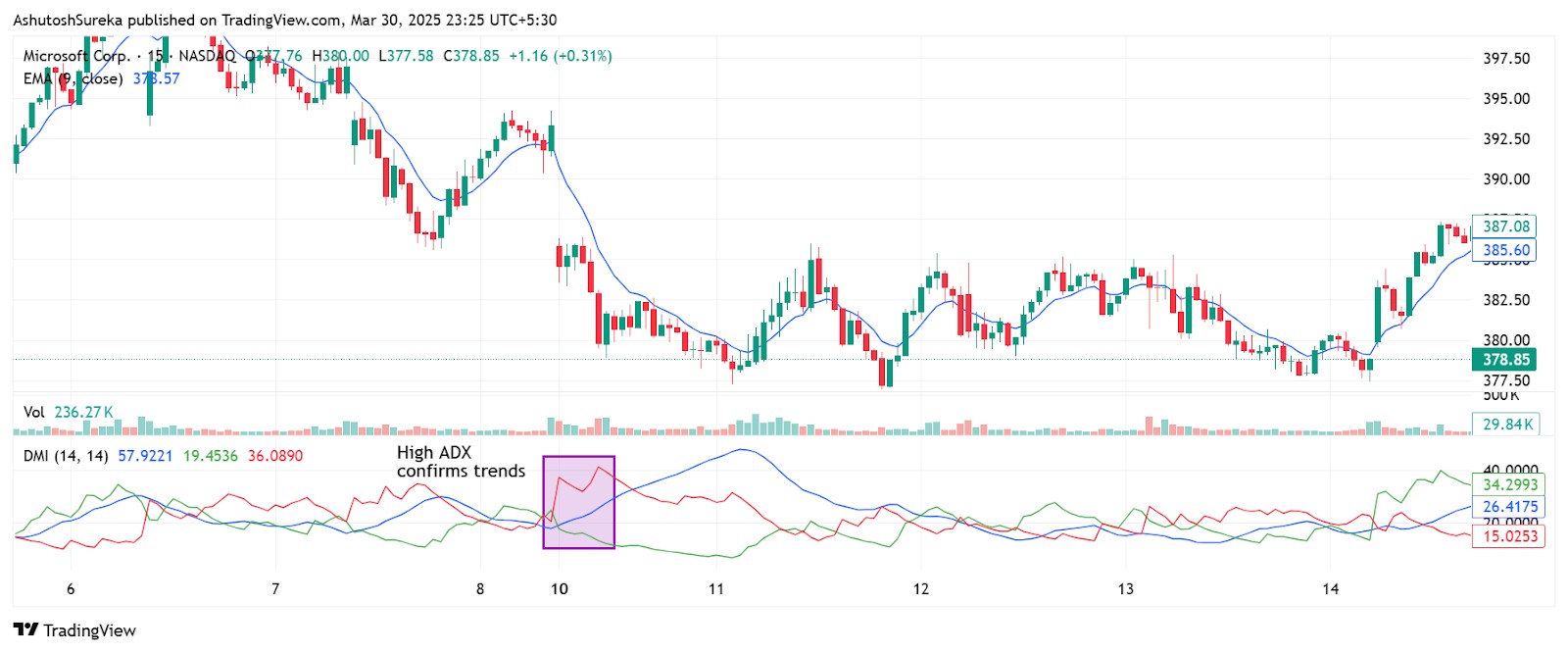The height and width of the screenshot is (653, 1568).
Task: Select the EMA (9, close) indicator label
Action: 73,78
